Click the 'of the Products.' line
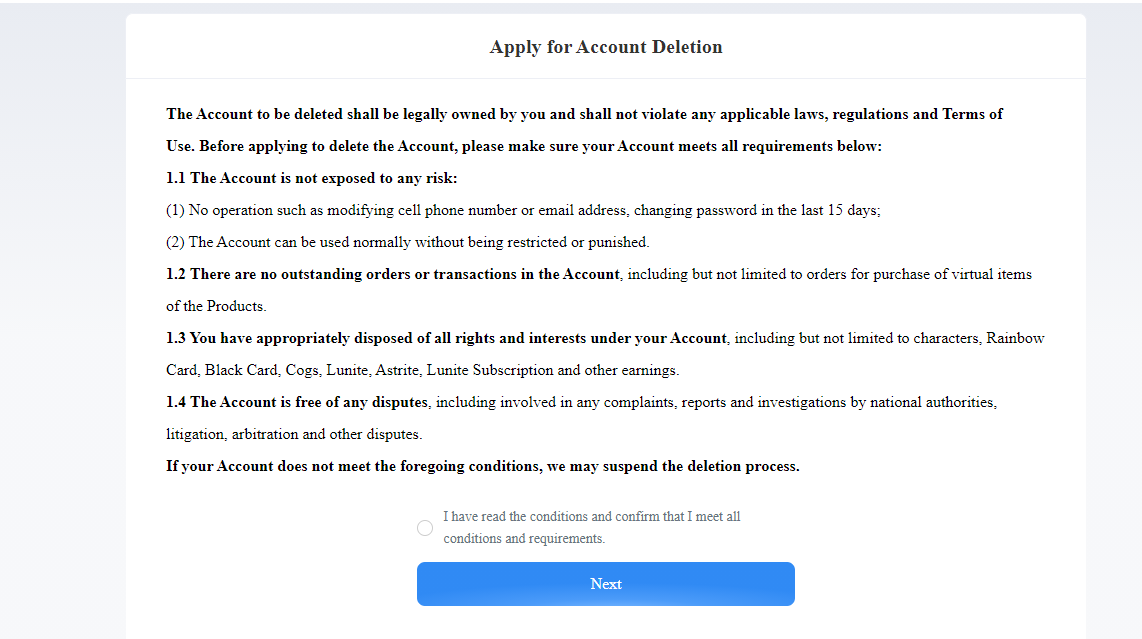The width and height of the screenshot is (1142, 639). [x=216, y=307]
